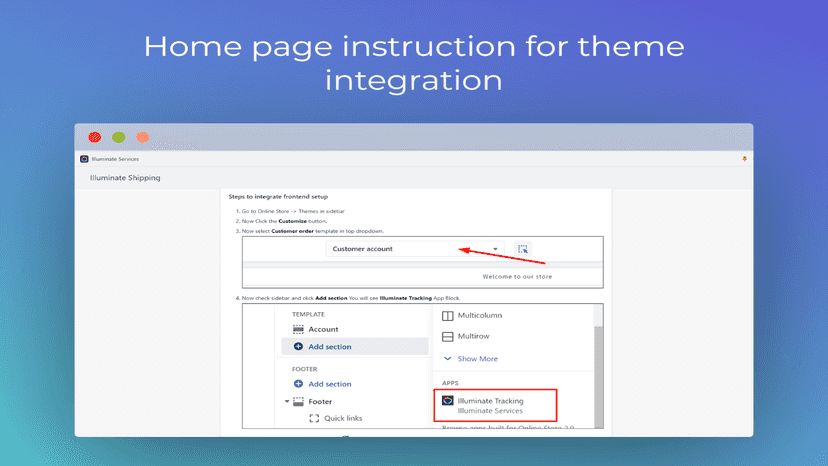828x466 pixels.
Task: Click the inspector selection icon beside the dropdown
Action: [x=522, y=249]
